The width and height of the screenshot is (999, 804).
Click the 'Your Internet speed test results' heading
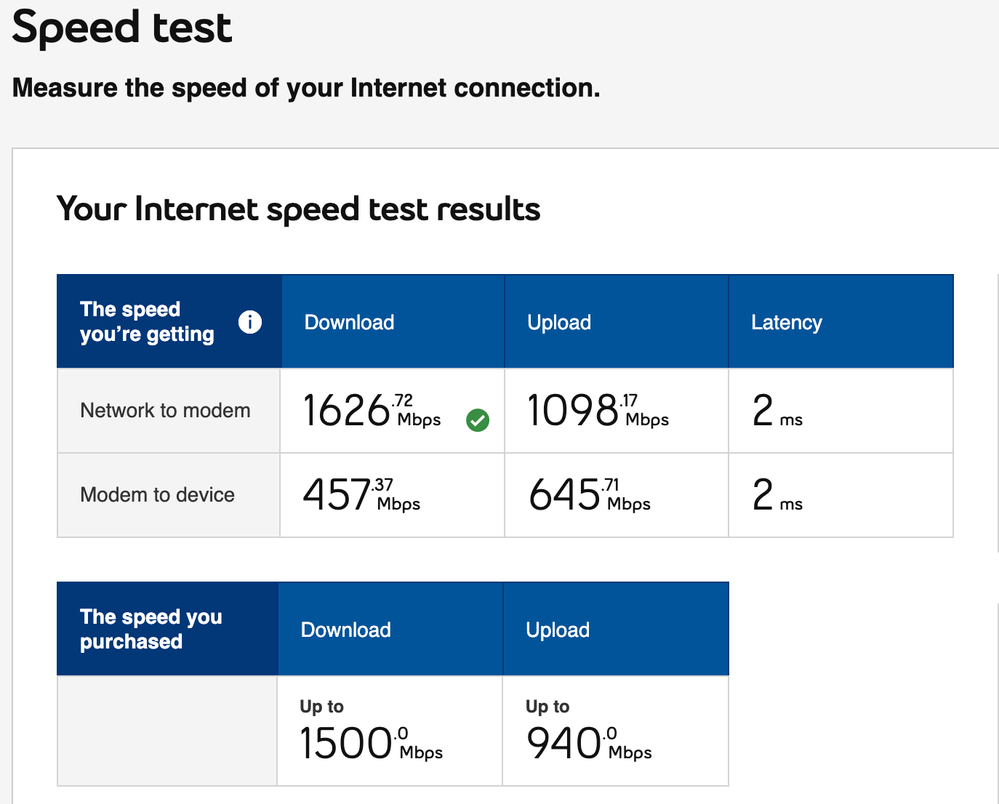point(298,209)
